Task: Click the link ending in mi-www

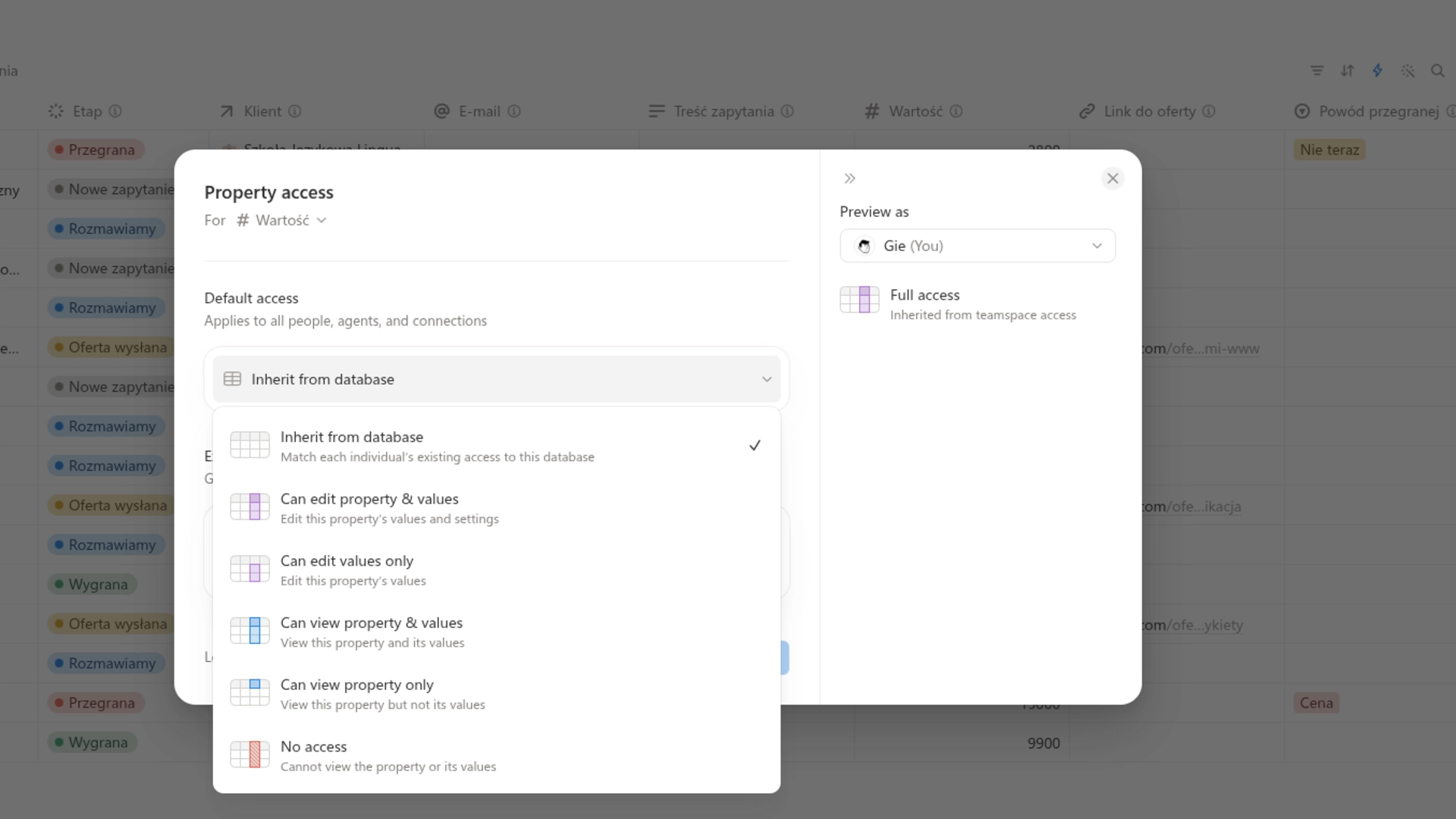Action: (x=1200, y=349)
